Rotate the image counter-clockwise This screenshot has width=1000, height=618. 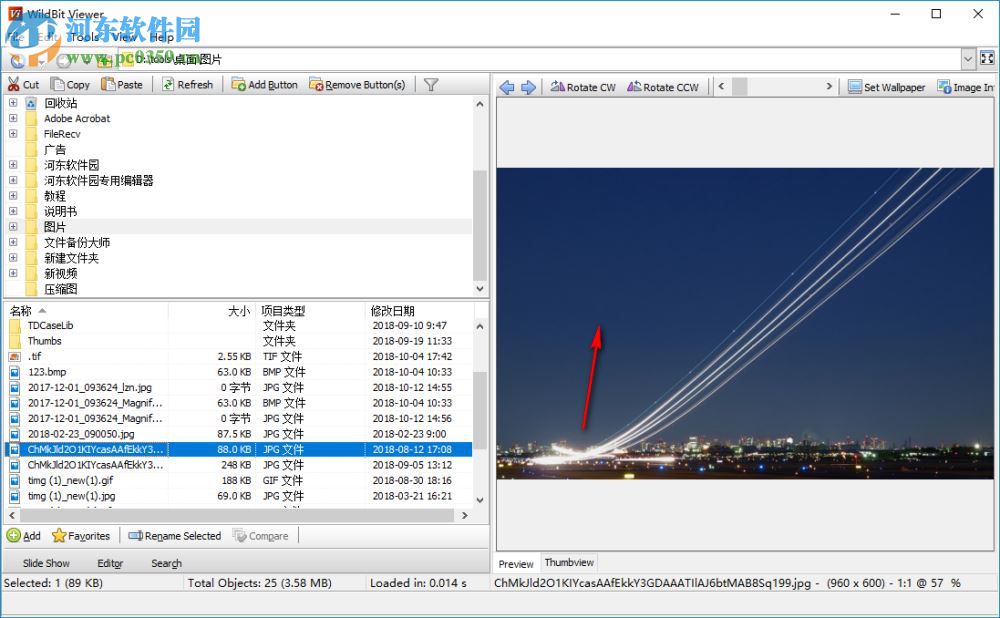tap(663, 87)
